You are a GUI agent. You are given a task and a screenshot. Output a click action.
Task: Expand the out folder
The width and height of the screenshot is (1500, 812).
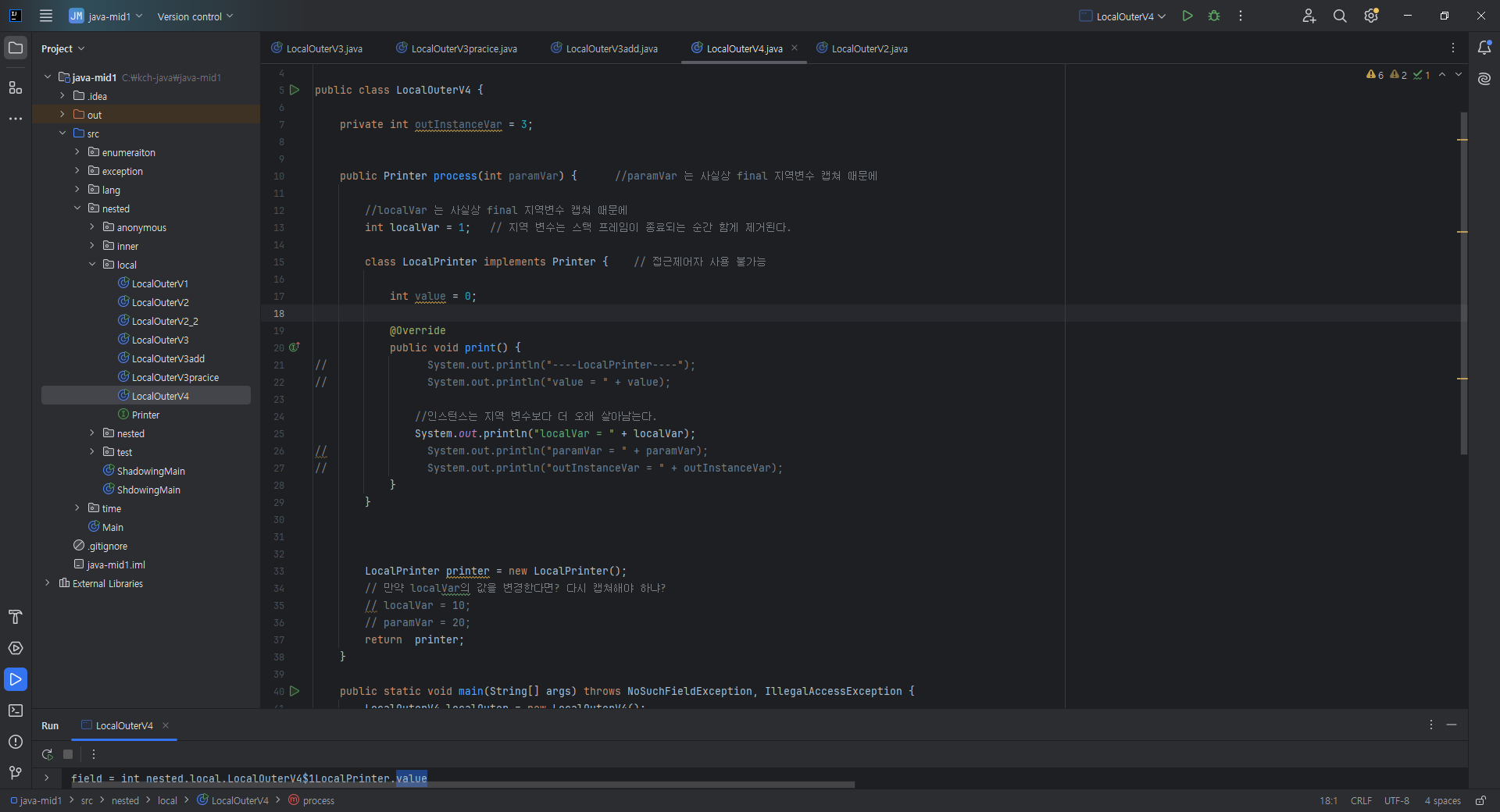[62, 115]
